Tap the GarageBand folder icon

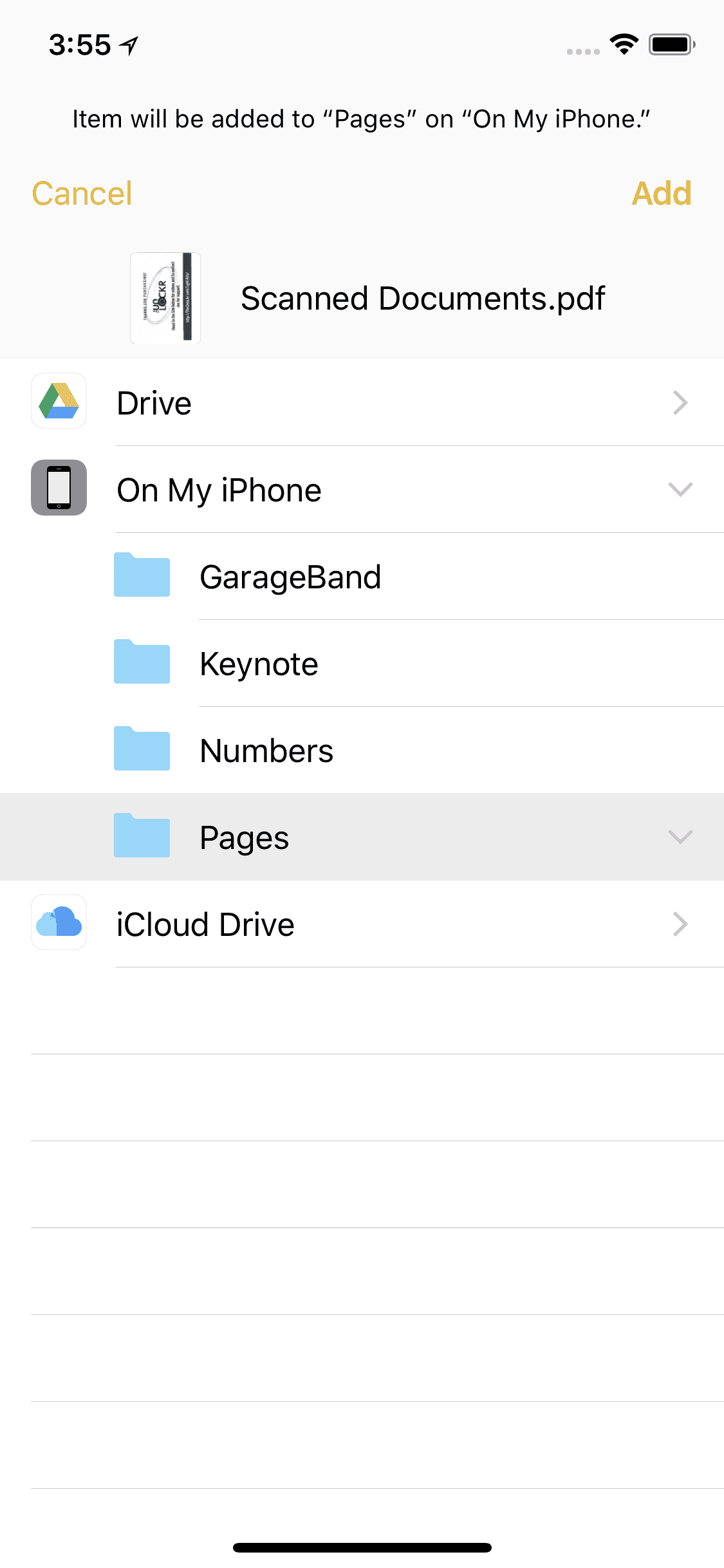pyautogui.click(x=142, y=575)
